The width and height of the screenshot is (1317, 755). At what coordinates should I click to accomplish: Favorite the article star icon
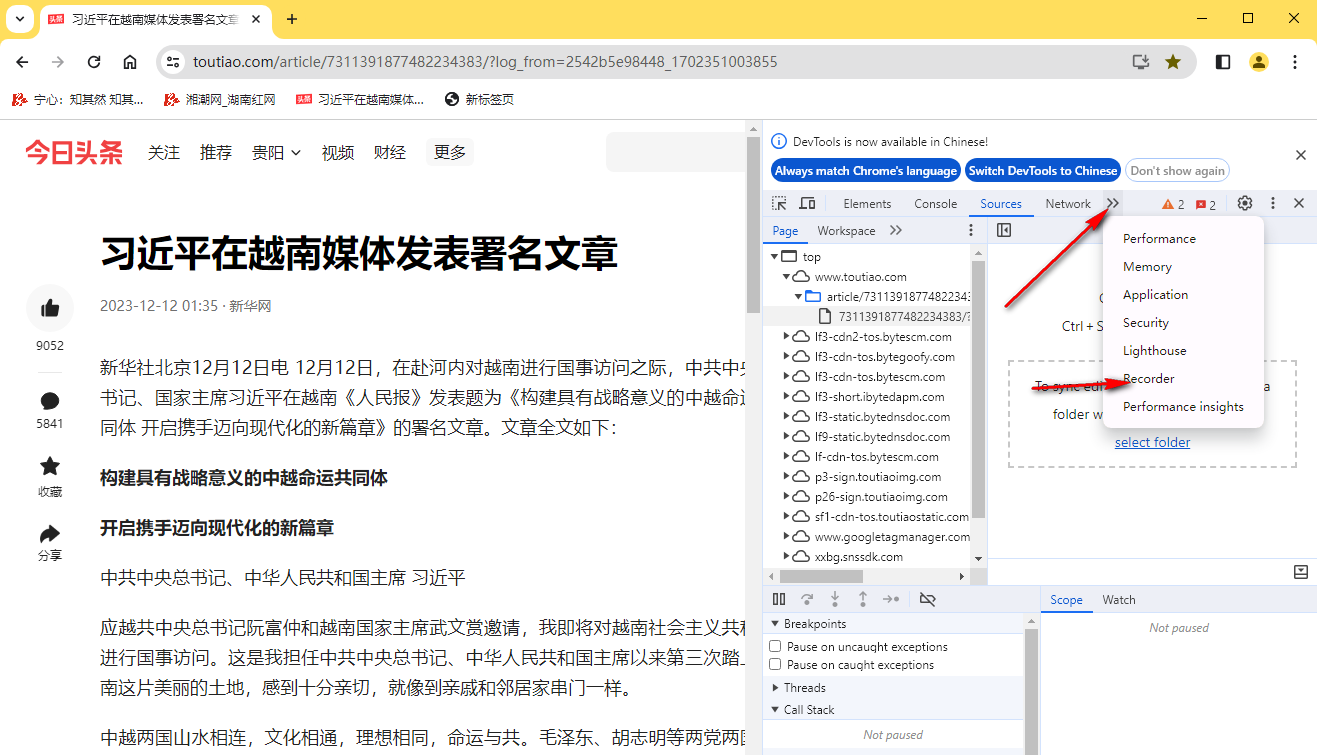click(50, 466)
